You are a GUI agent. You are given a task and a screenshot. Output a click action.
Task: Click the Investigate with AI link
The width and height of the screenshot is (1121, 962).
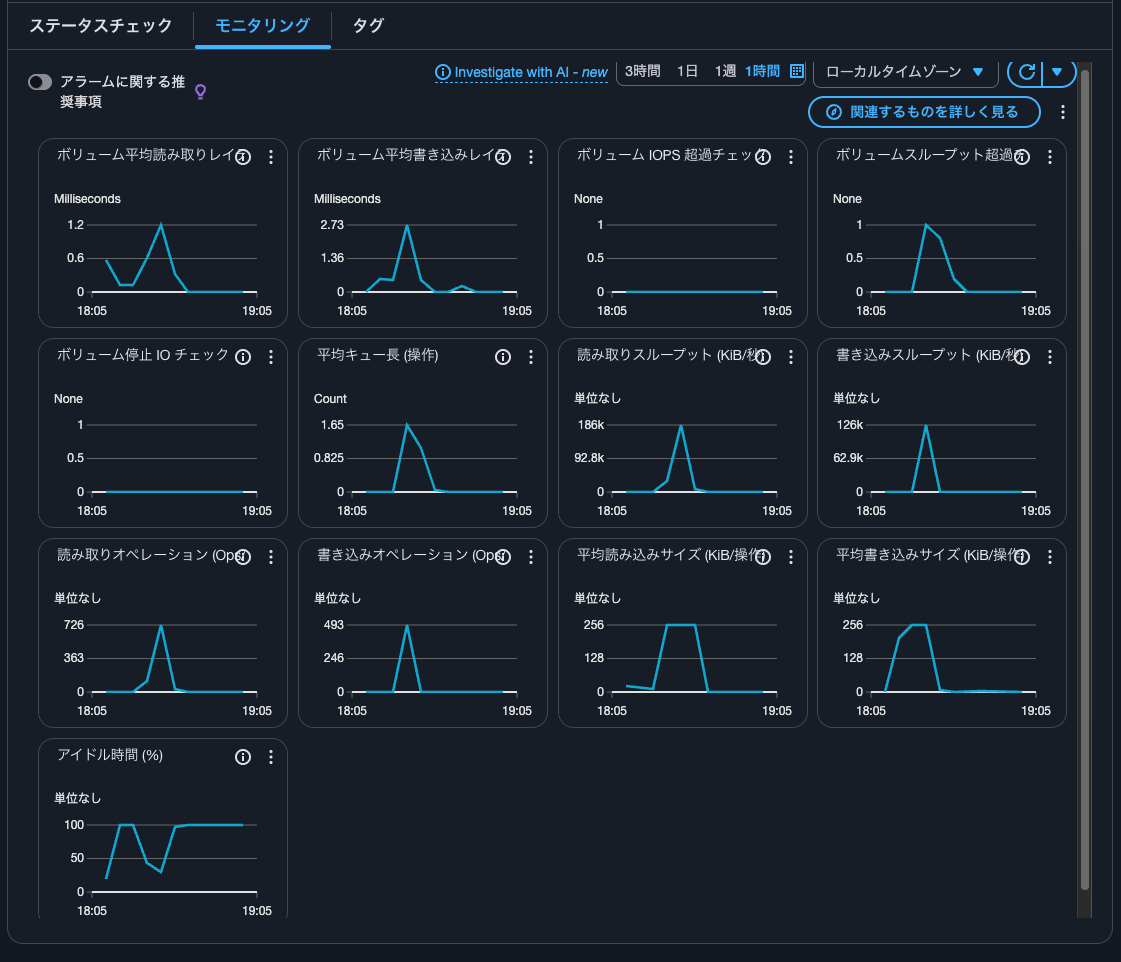tap(521, 72)
